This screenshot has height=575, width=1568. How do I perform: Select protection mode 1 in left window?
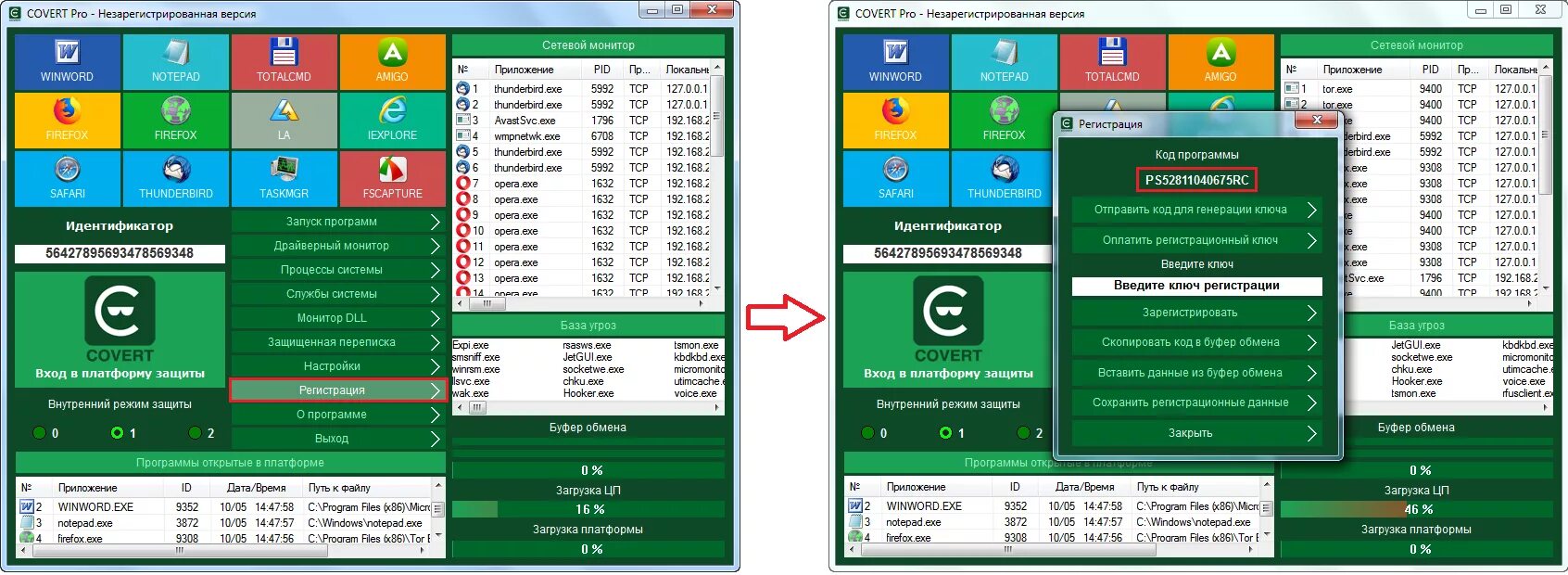pos(118,433)
